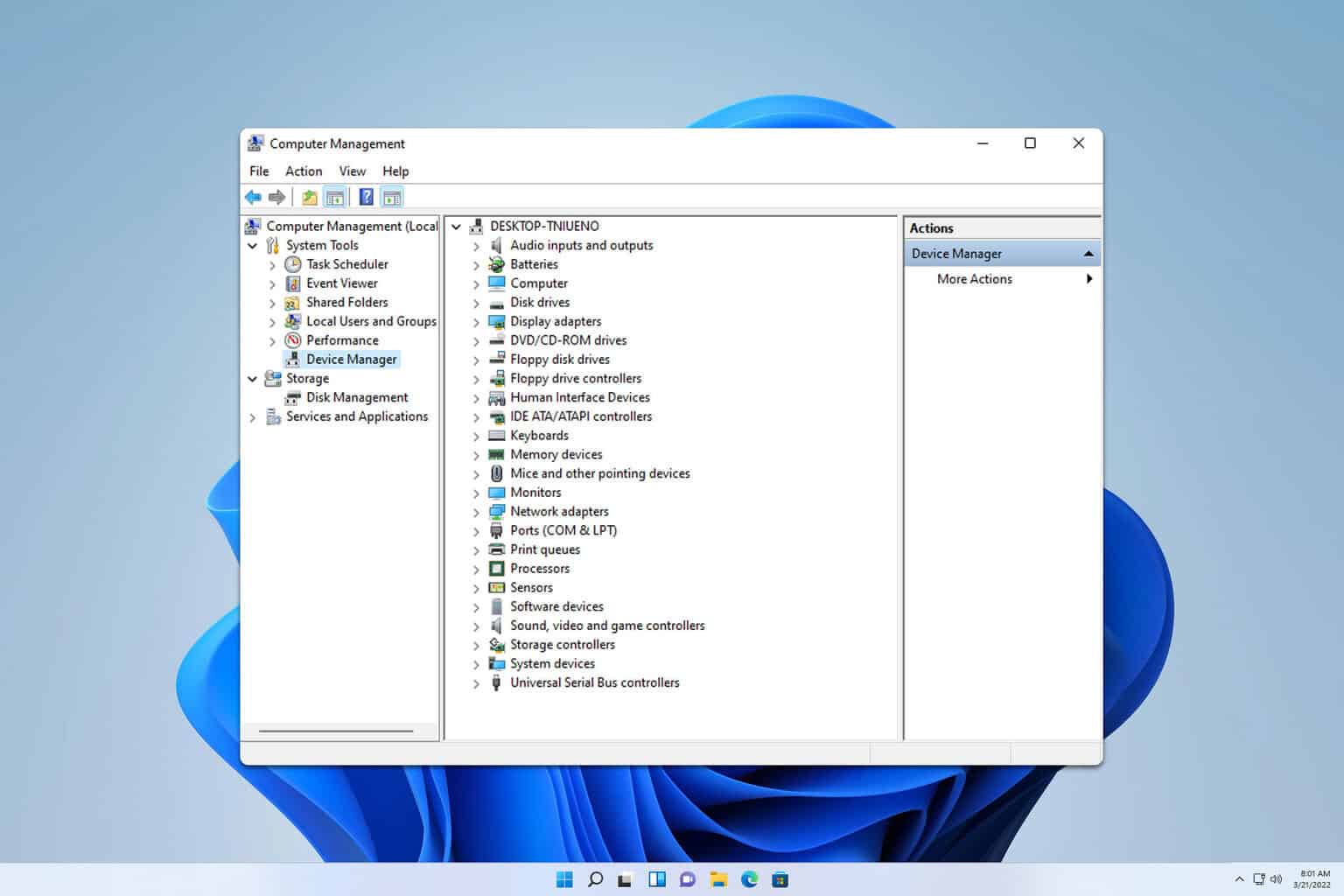Click the Shared Folders icon
Screen dimensions: 1344x896
[x=293, y=303]
